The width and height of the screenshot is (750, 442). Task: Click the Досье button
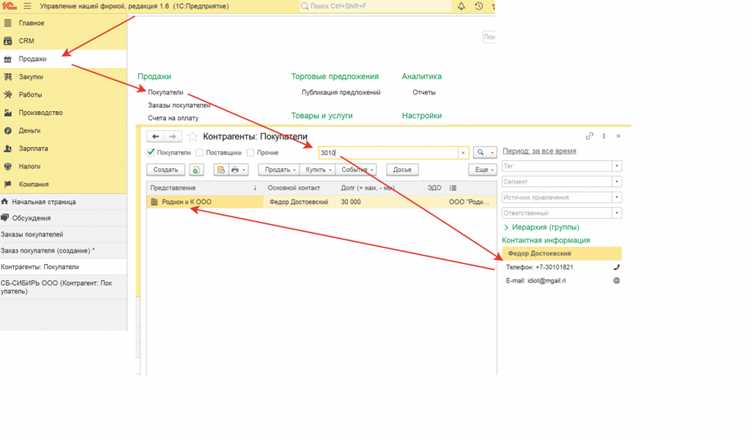(402, 170)
